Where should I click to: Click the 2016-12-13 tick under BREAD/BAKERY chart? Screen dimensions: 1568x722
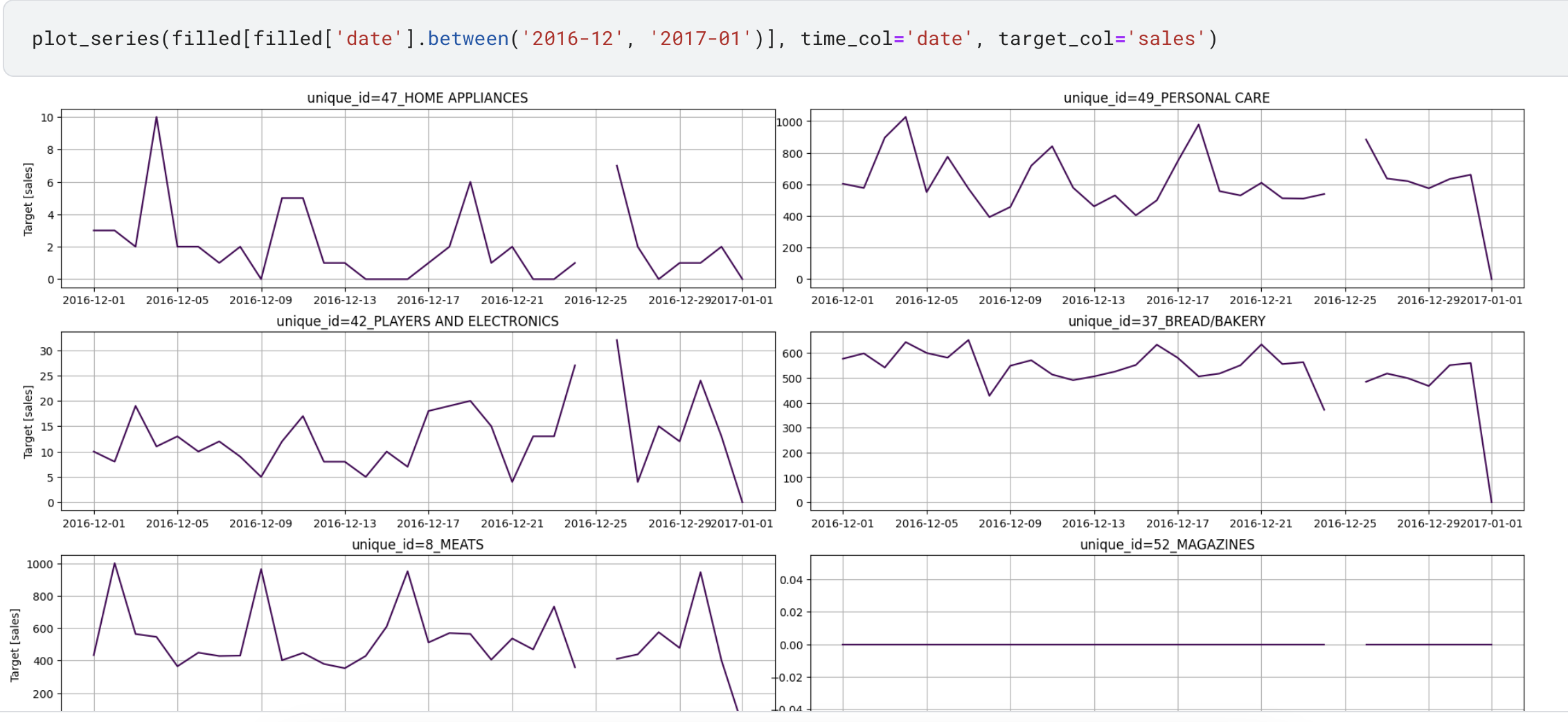pos(1093,523)
